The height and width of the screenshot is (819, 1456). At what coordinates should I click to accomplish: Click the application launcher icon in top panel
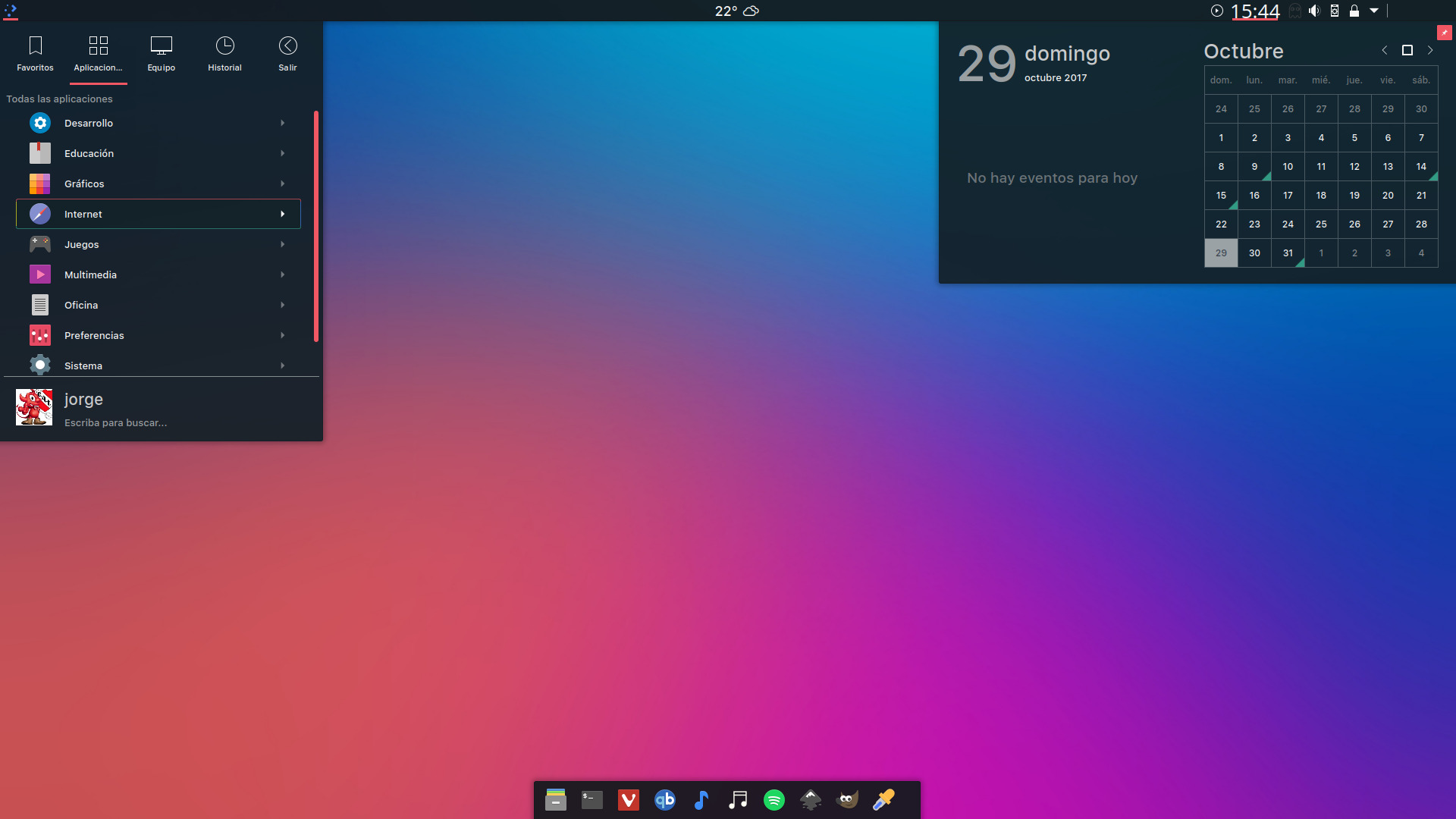pyautogui.click(x=10, y=11)
